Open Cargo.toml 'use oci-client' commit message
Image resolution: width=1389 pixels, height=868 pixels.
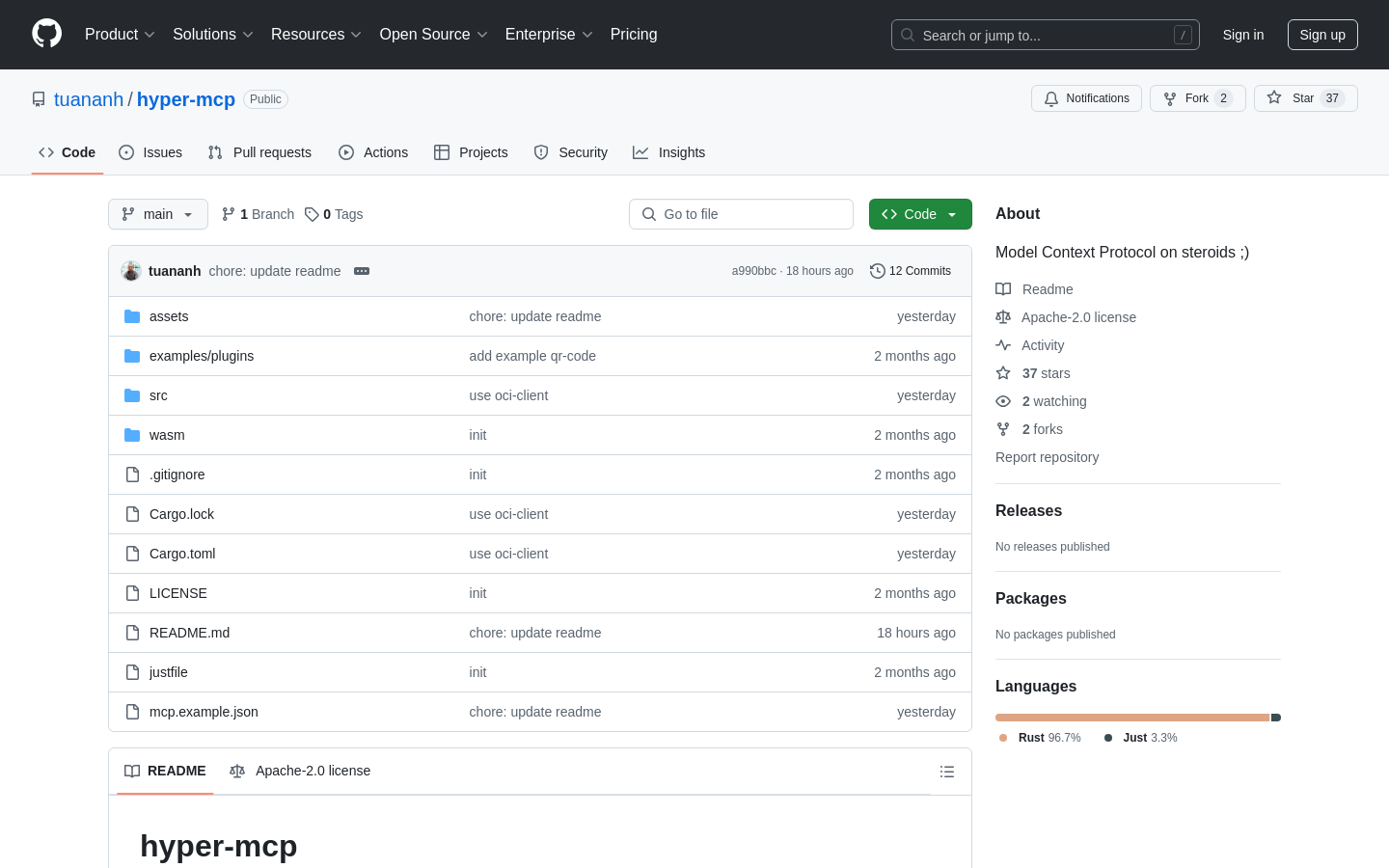coord(508,554)
